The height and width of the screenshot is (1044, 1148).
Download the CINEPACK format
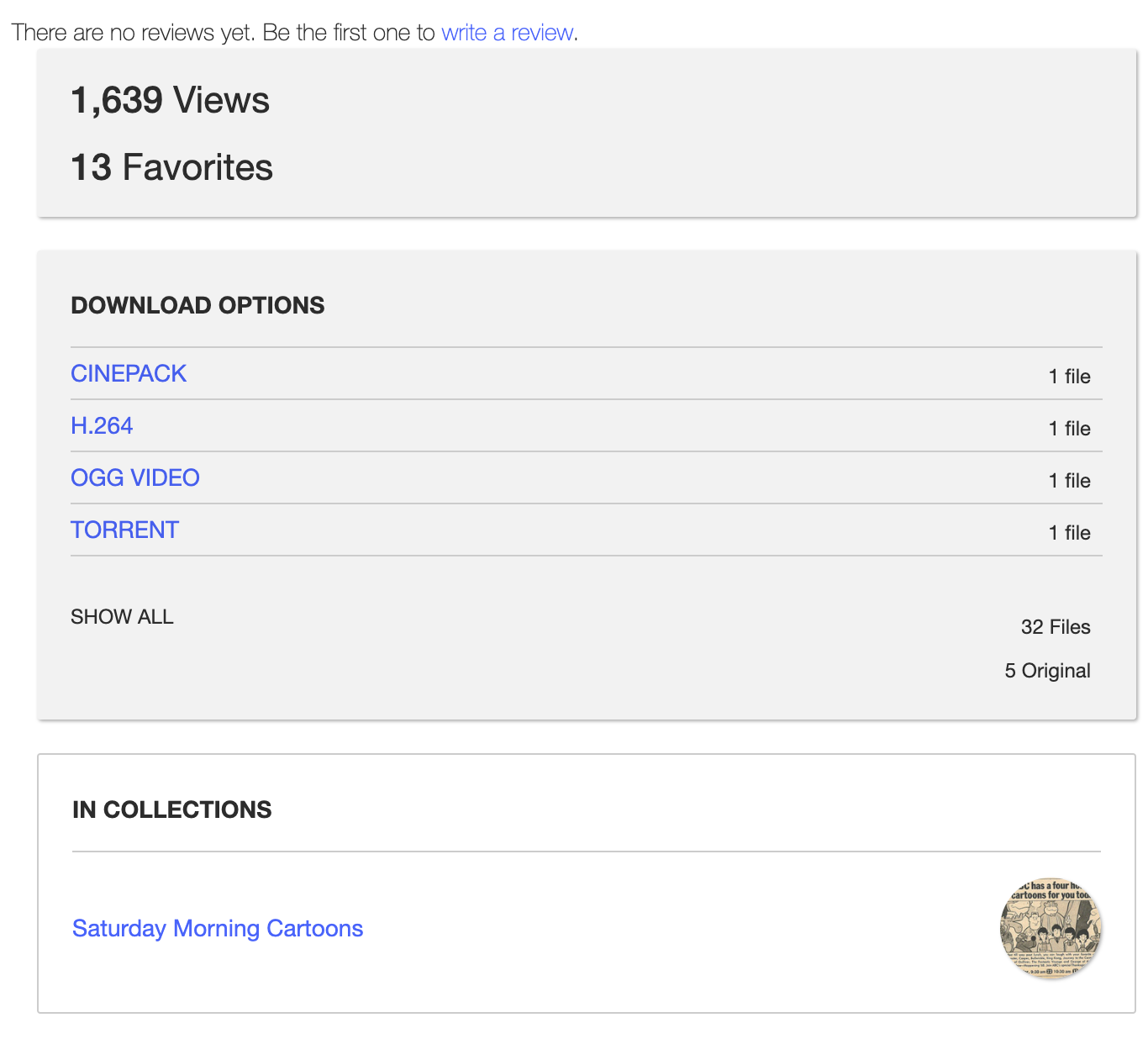pyautogui.click(x=129, y=374)
